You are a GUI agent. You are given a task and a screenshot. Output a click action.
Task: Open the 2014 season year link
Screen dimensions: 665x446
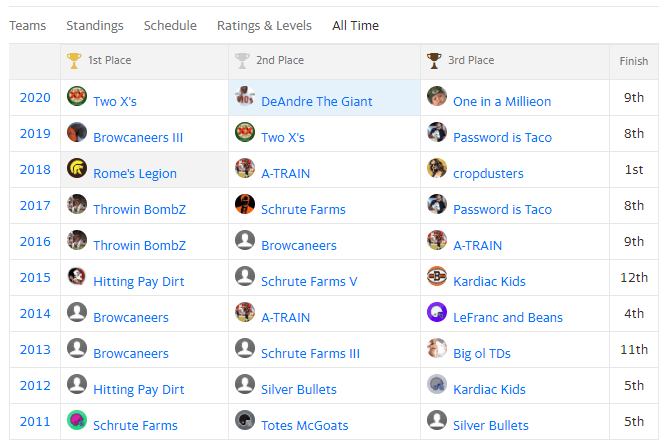(35, 314)
